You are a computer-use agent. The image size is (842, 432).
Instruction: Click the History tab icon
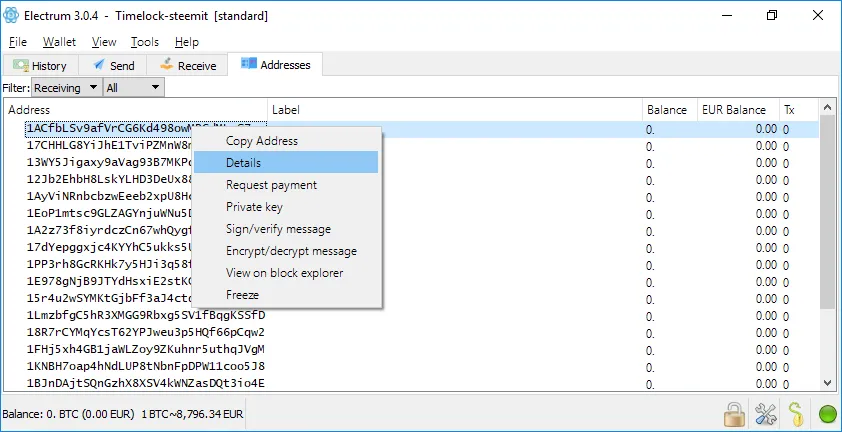[21, 66]
